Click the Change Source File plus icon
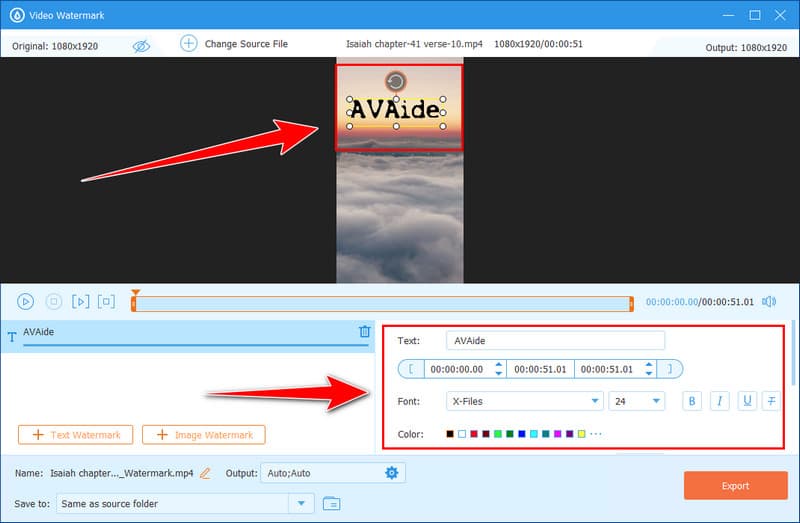800x523 pixels. click(189, 43)
